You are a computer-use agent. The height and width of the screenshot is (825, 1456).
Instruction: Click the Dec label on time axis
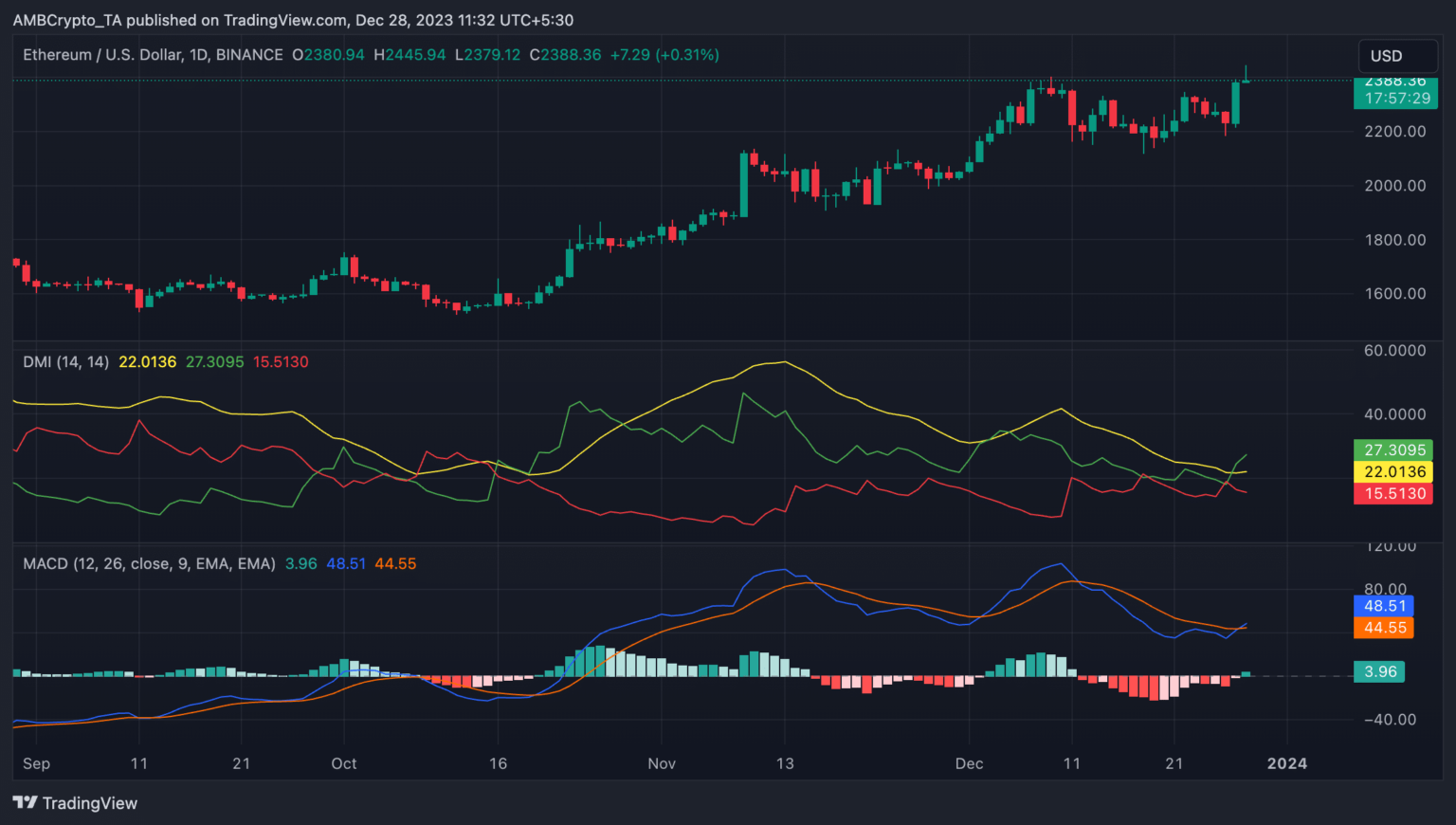pyautogui.click(x=969, y=763)
